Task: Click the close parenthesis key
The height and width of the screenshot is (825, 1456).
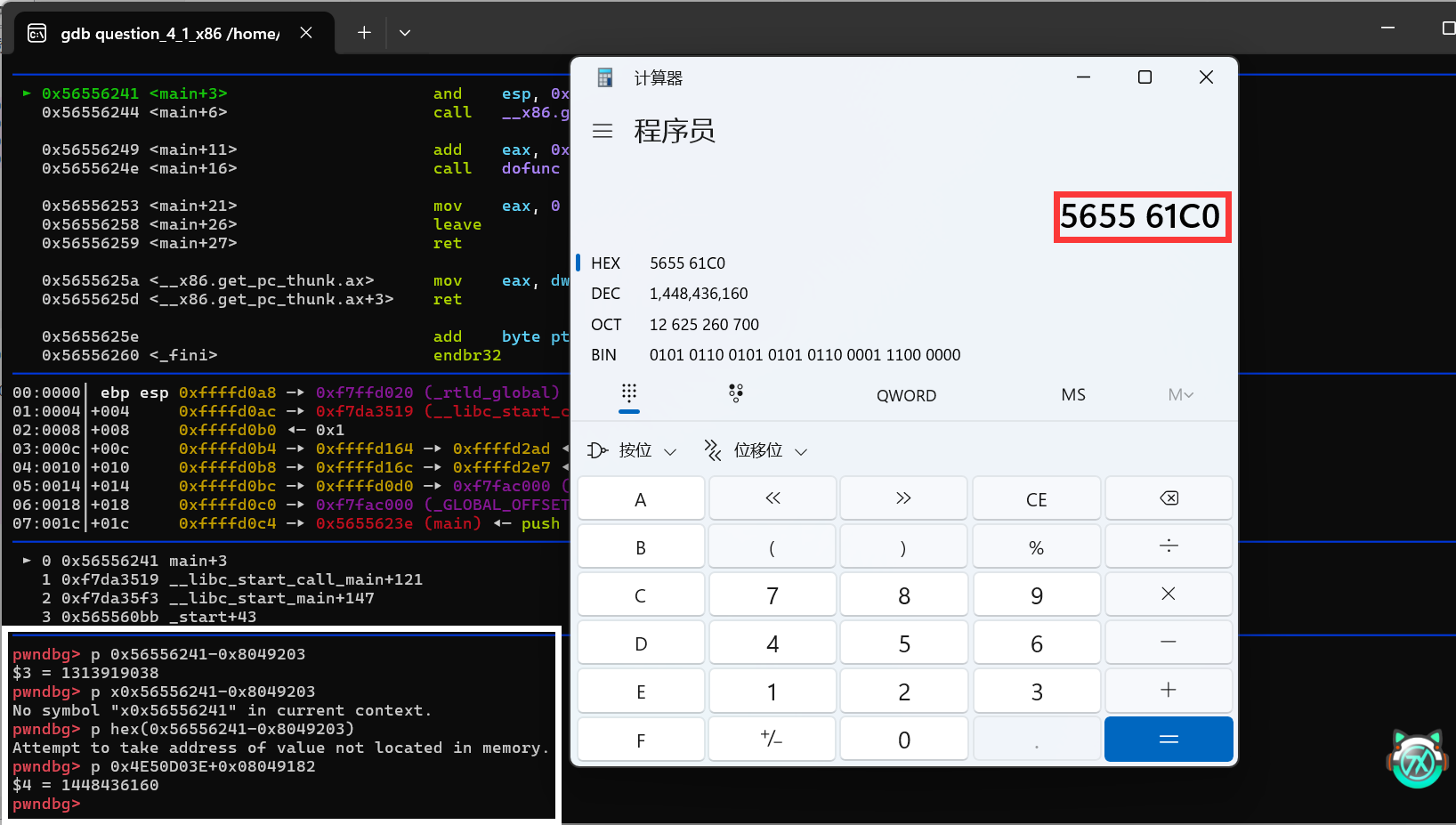Action: coord(903,546)
